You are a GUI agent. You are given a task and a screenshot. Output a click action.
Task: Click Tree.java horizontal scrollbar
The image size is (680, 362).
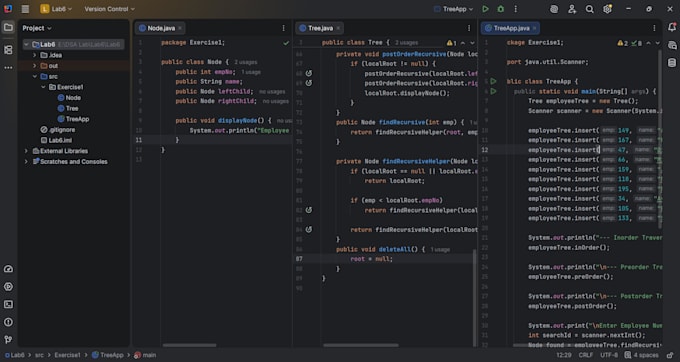360,345
